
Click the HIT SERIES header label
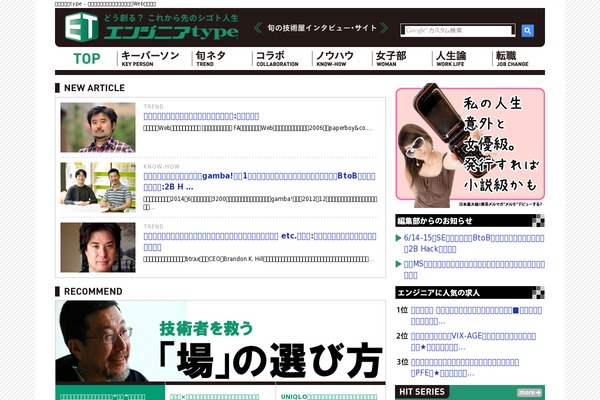[422, 392]
